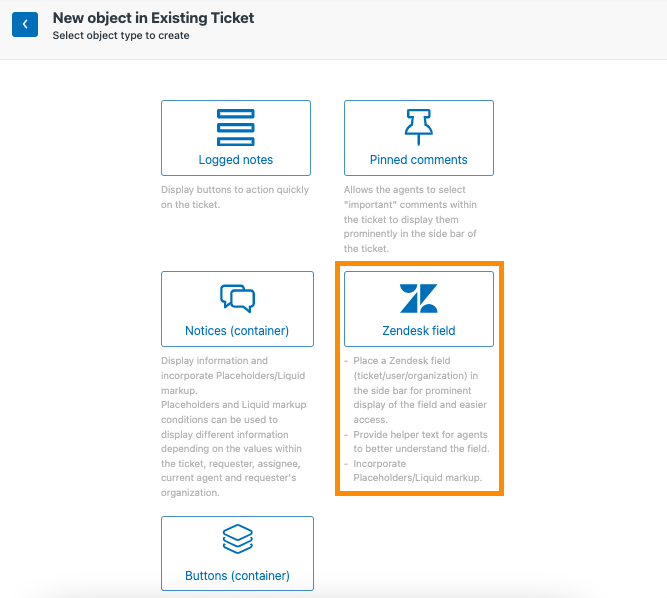Open the "Pinned comments" label link
Image resolution: width=667 pixels, height=598 pixels.
[x=419, y=159]
